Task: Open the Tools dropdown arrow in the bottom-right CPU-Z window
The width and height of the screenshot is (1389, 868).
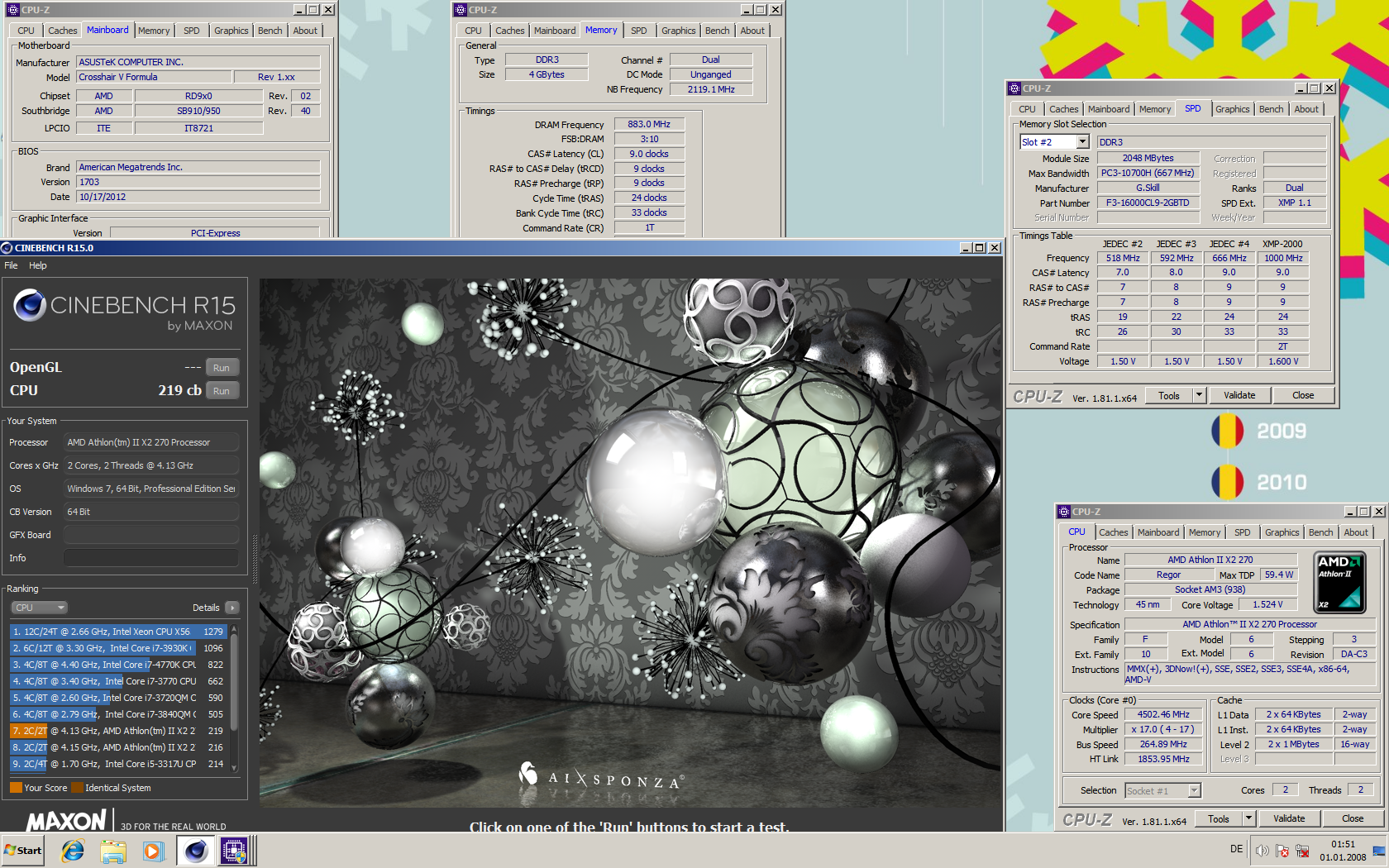Action: [1248, 818]
